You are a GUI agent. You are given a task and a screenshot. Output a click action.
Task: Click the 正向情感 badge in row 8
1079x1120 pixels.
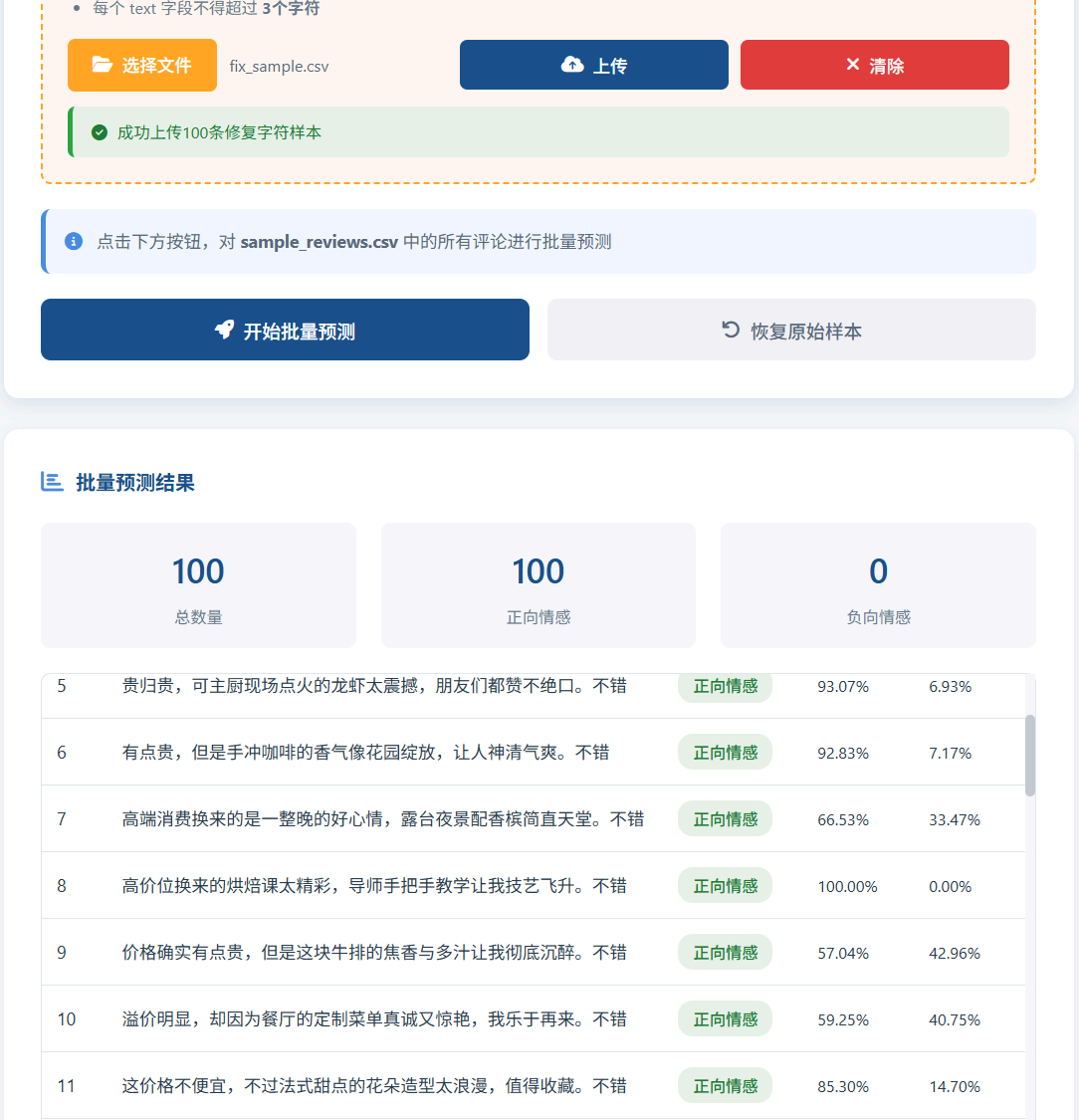[x=725, y=886]
